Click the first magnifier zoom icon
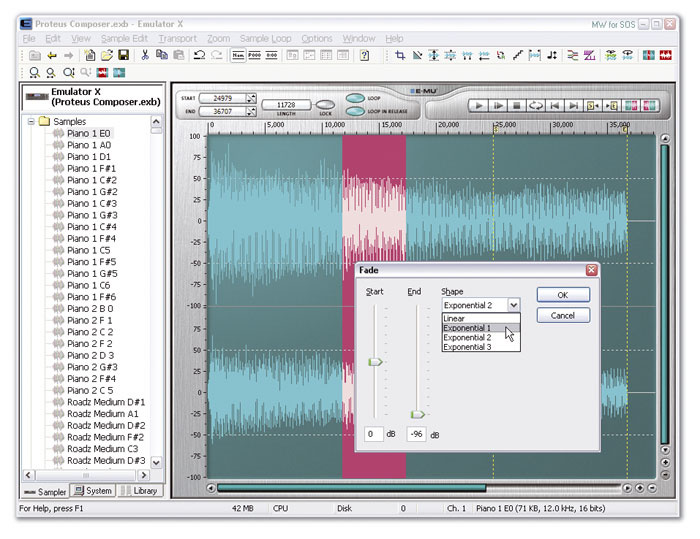The width and height of the screenshot is (700, 539). (x=33, y=72)
